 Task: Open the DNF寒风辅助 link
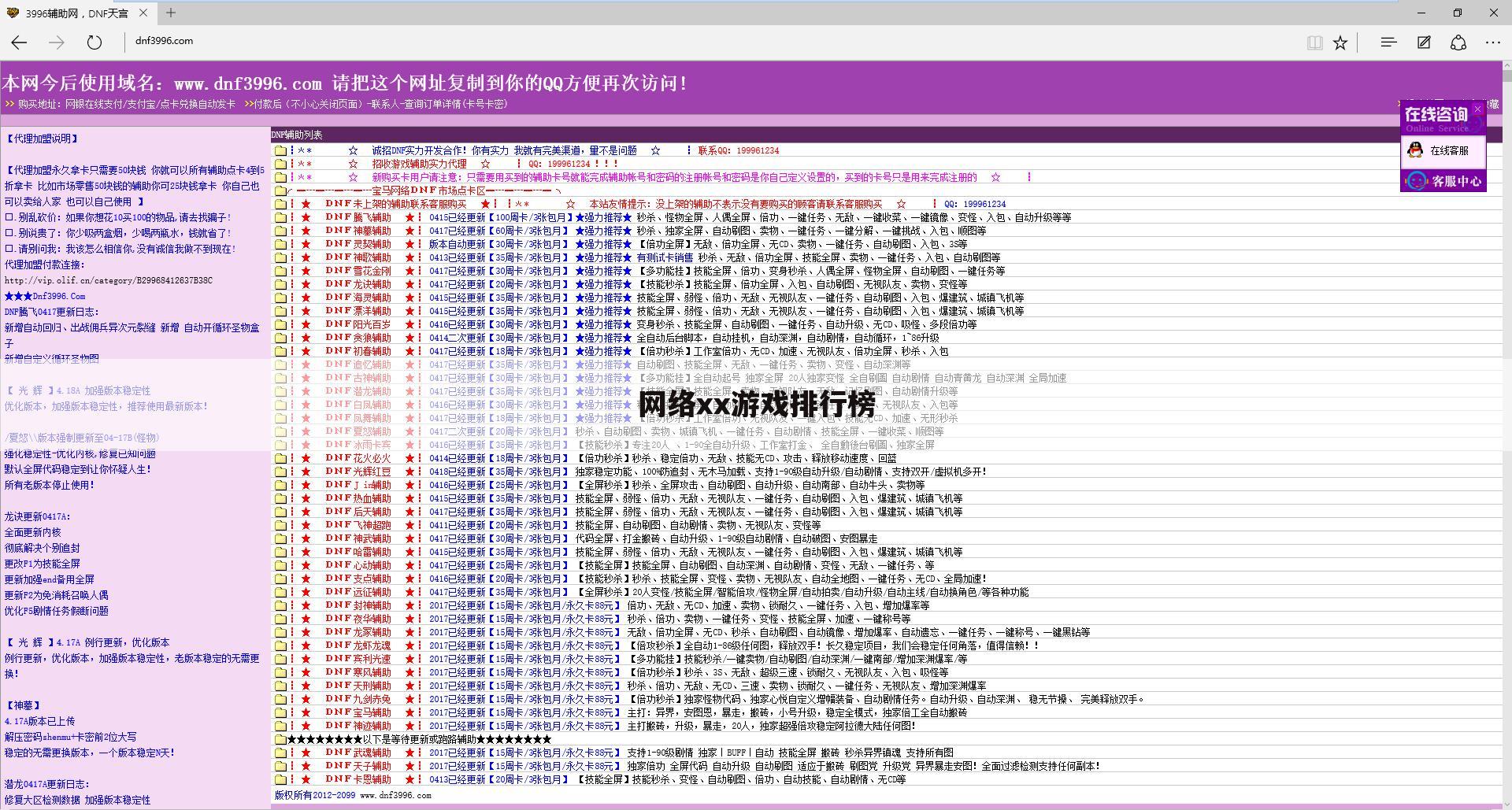(358, 673)
